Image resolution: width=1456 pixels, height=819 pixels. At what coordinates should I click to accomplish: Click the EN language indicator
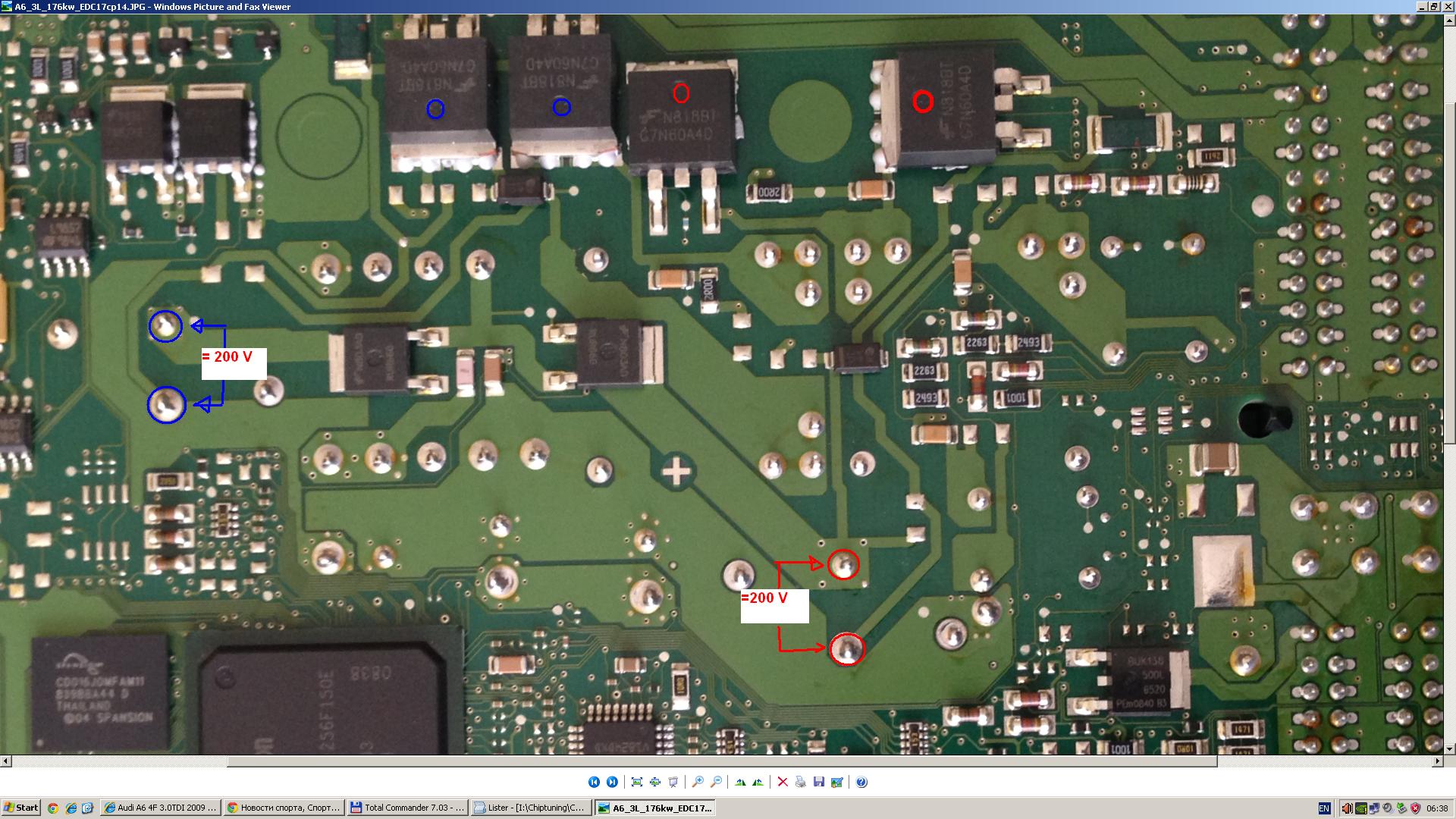(1324, 808)
